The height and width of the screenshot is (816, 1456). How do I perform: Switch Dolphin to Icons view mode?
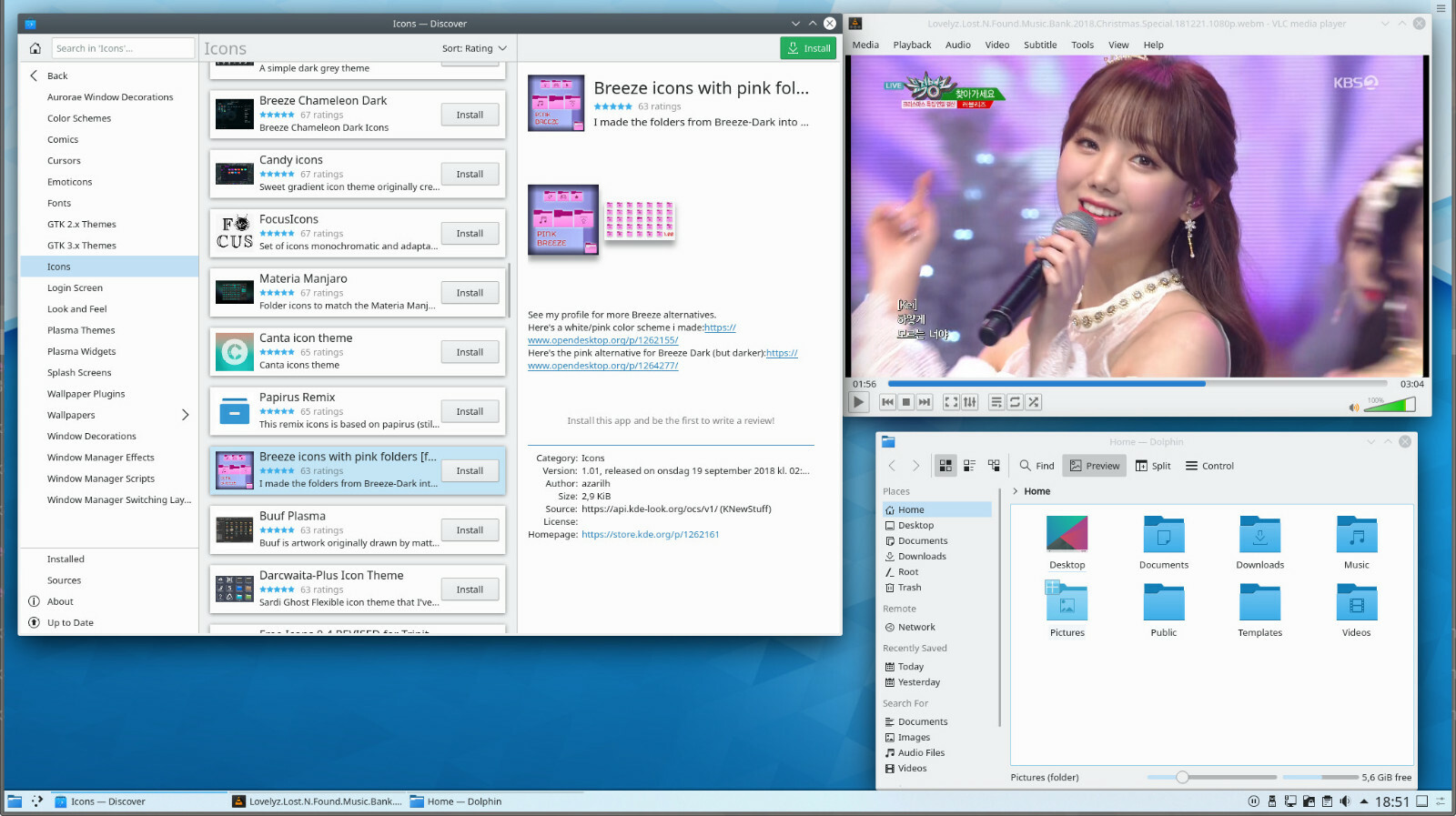pos(945,466)
